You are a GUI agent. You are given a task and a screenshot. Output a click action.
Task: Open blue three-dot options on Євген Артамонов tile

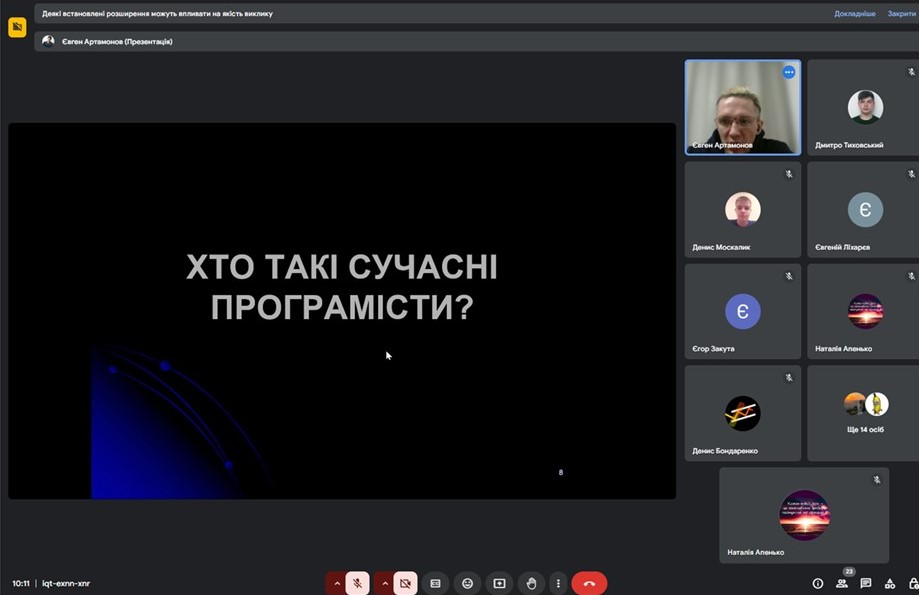click(x=789, y=72)
